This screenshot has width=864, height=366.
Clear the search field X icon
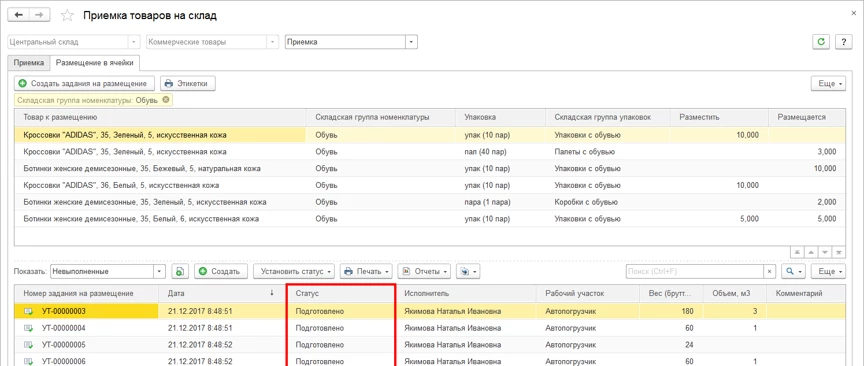pyautogui.click(x=770, y=271)
